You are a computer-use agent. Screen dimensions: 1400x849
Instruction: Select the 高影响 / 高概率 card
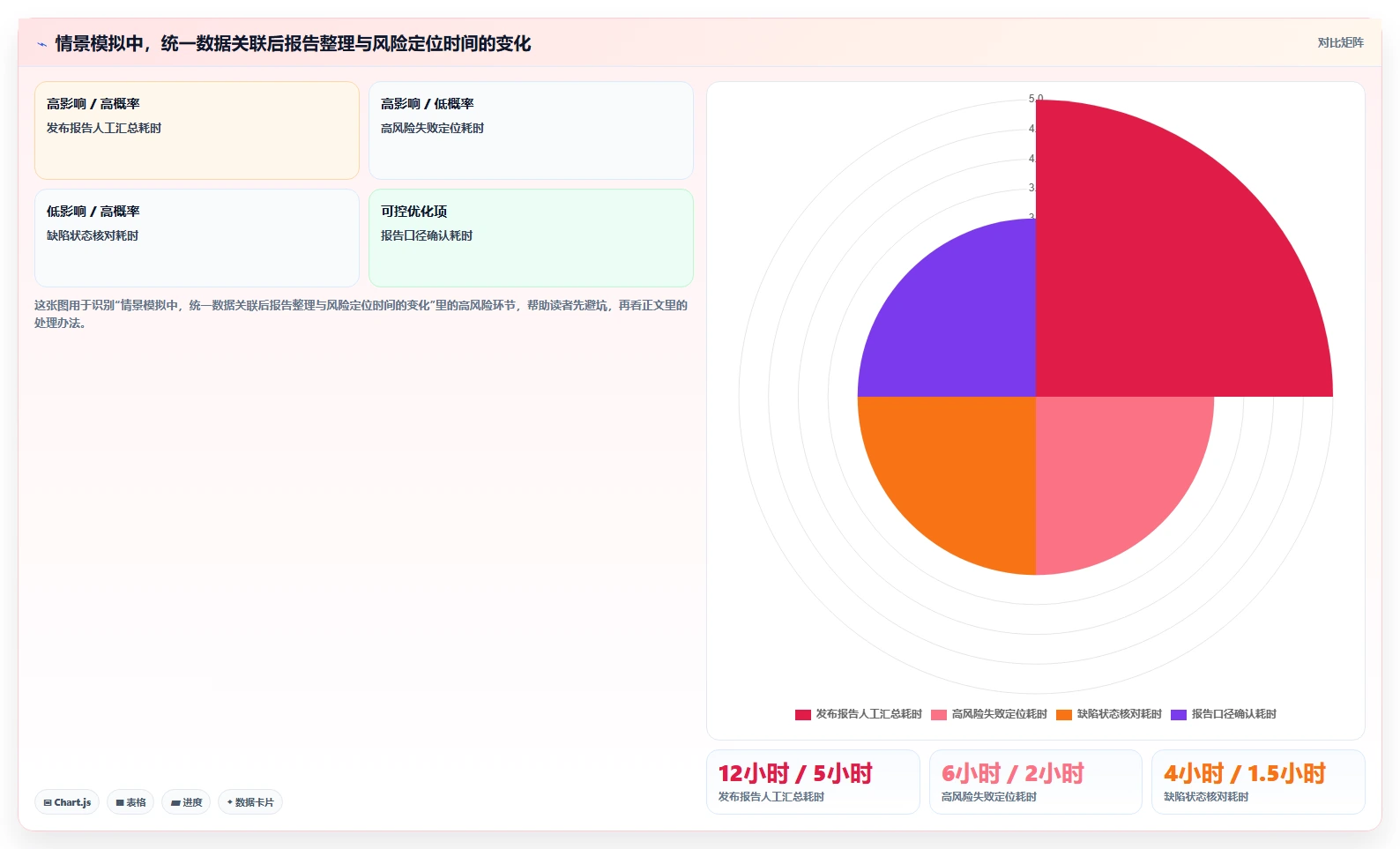197,130
